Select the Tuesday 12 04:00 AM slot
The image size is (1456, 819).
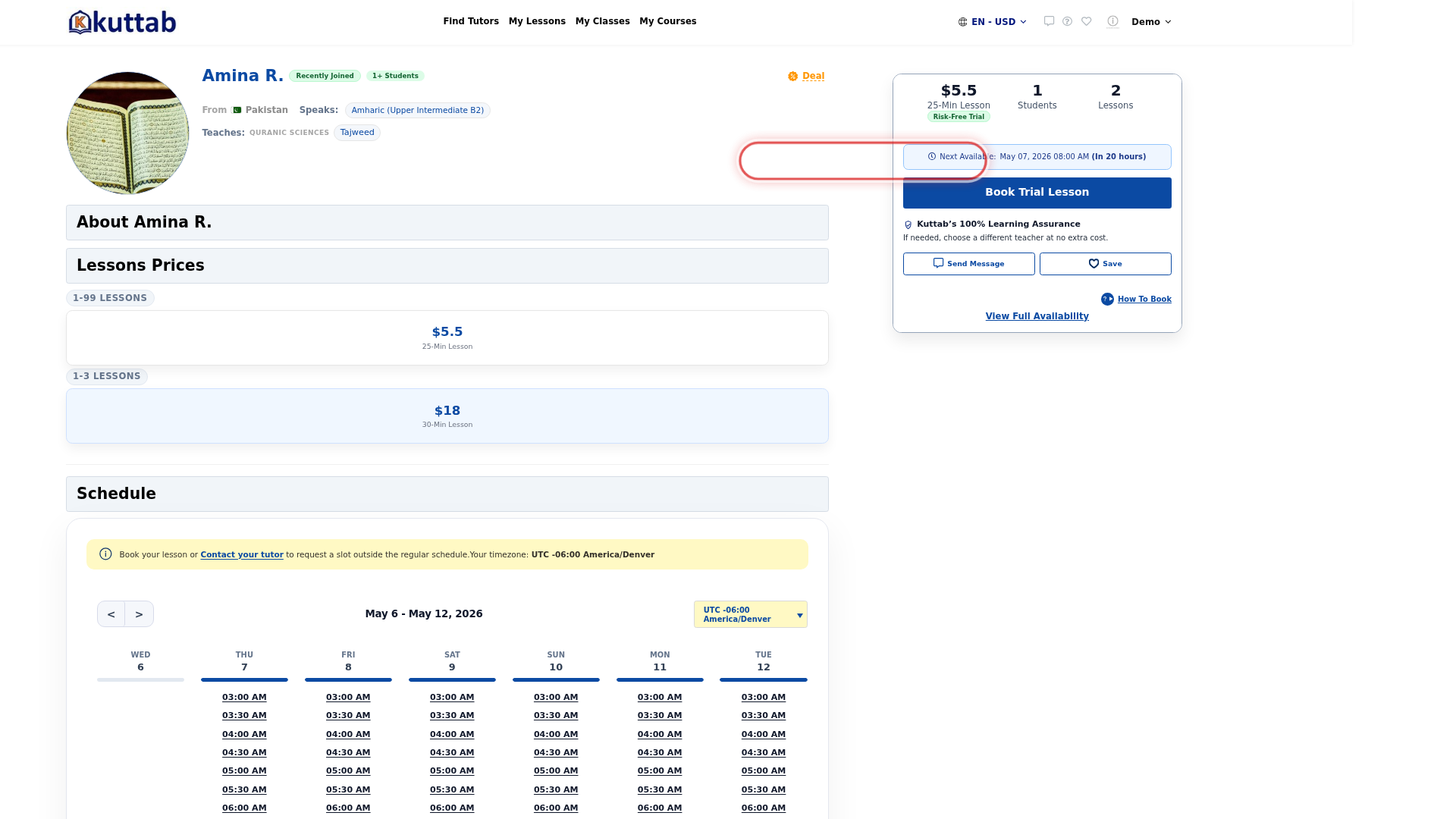click(764, 735)
